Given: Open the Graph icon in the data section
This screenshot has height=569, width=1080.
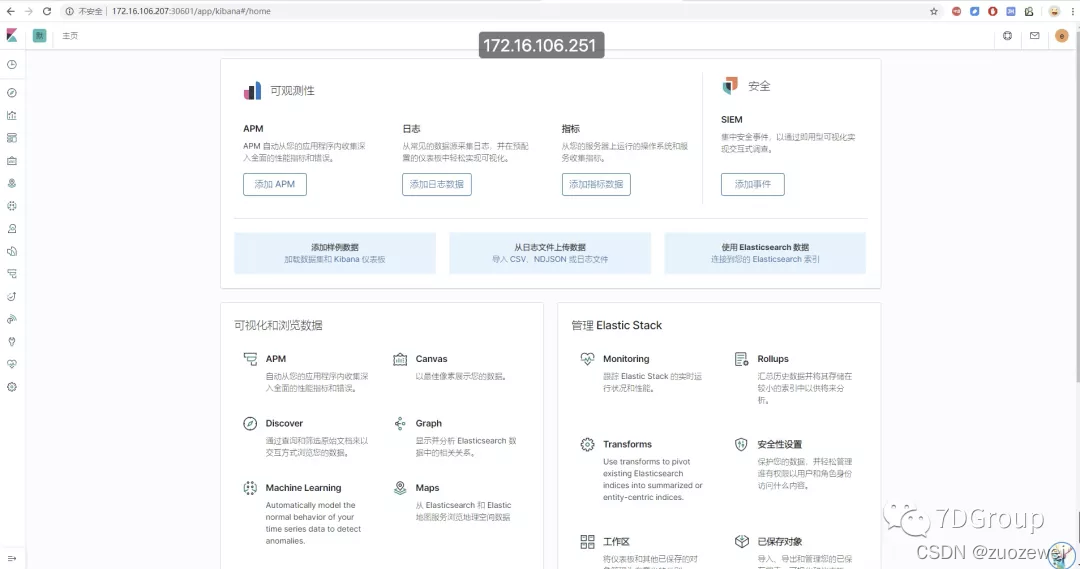Looking at the screenshot, I should [400, 424].
